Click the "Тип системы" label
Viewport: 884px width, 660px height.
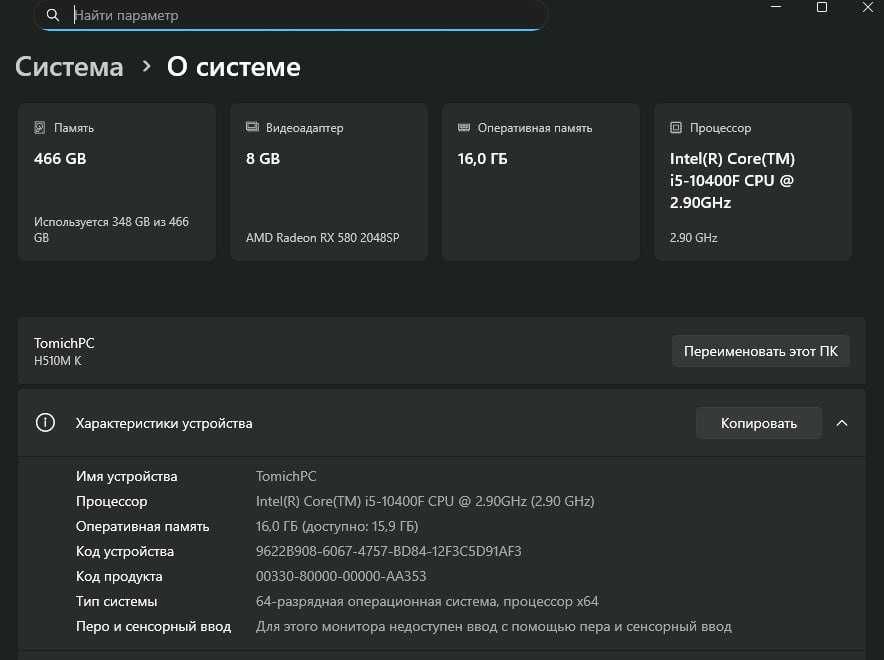(x=117, y=601)
